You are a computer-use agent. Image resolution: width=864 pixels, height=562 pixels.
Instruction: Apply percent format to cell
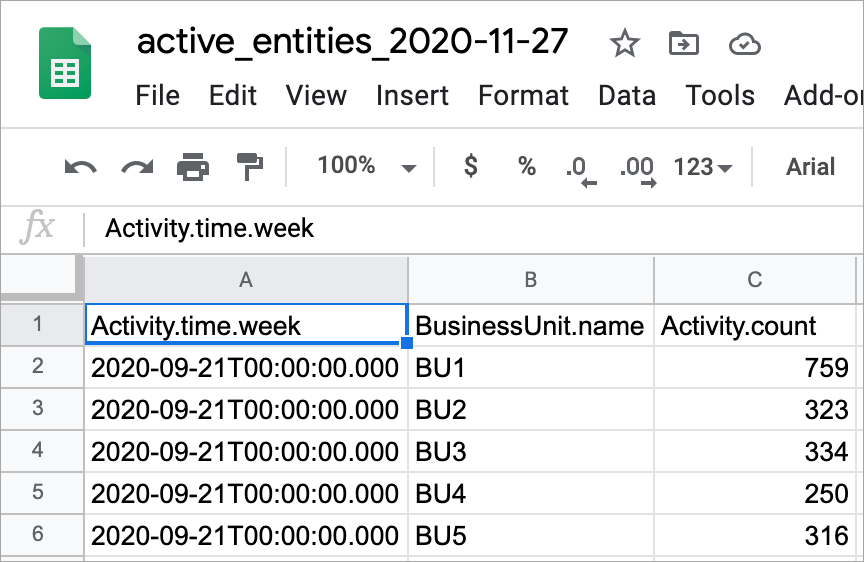(x=527, y=167)
